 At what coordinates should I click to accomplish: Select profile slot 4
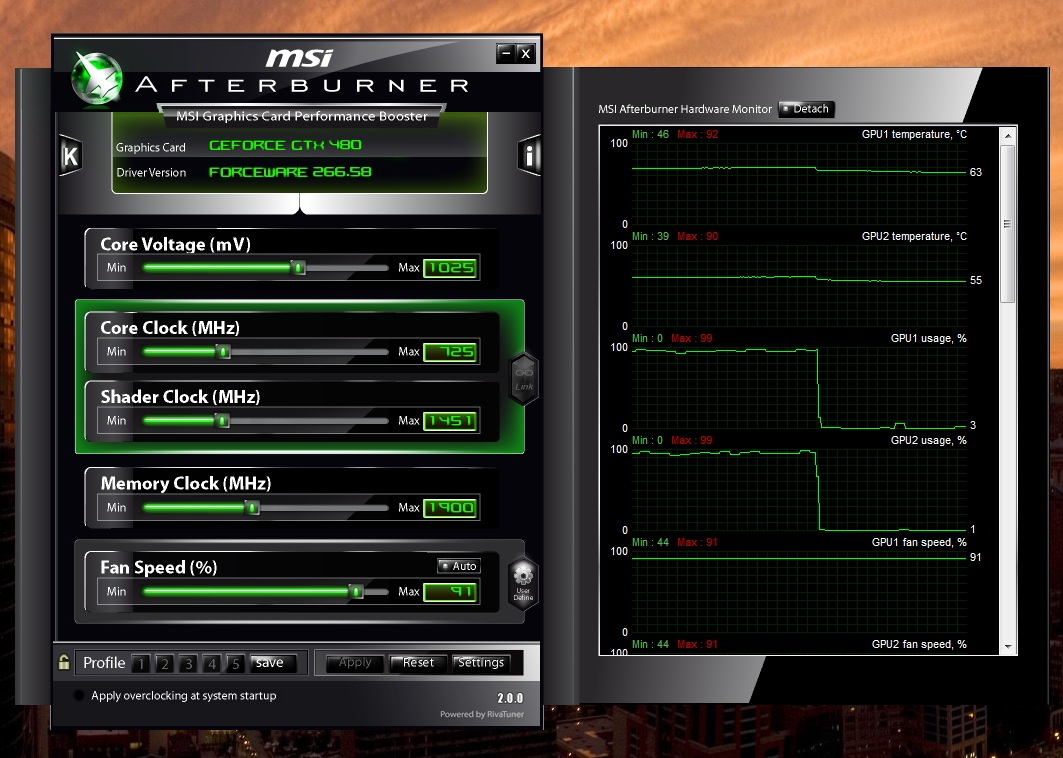click(x=212, y=663)
